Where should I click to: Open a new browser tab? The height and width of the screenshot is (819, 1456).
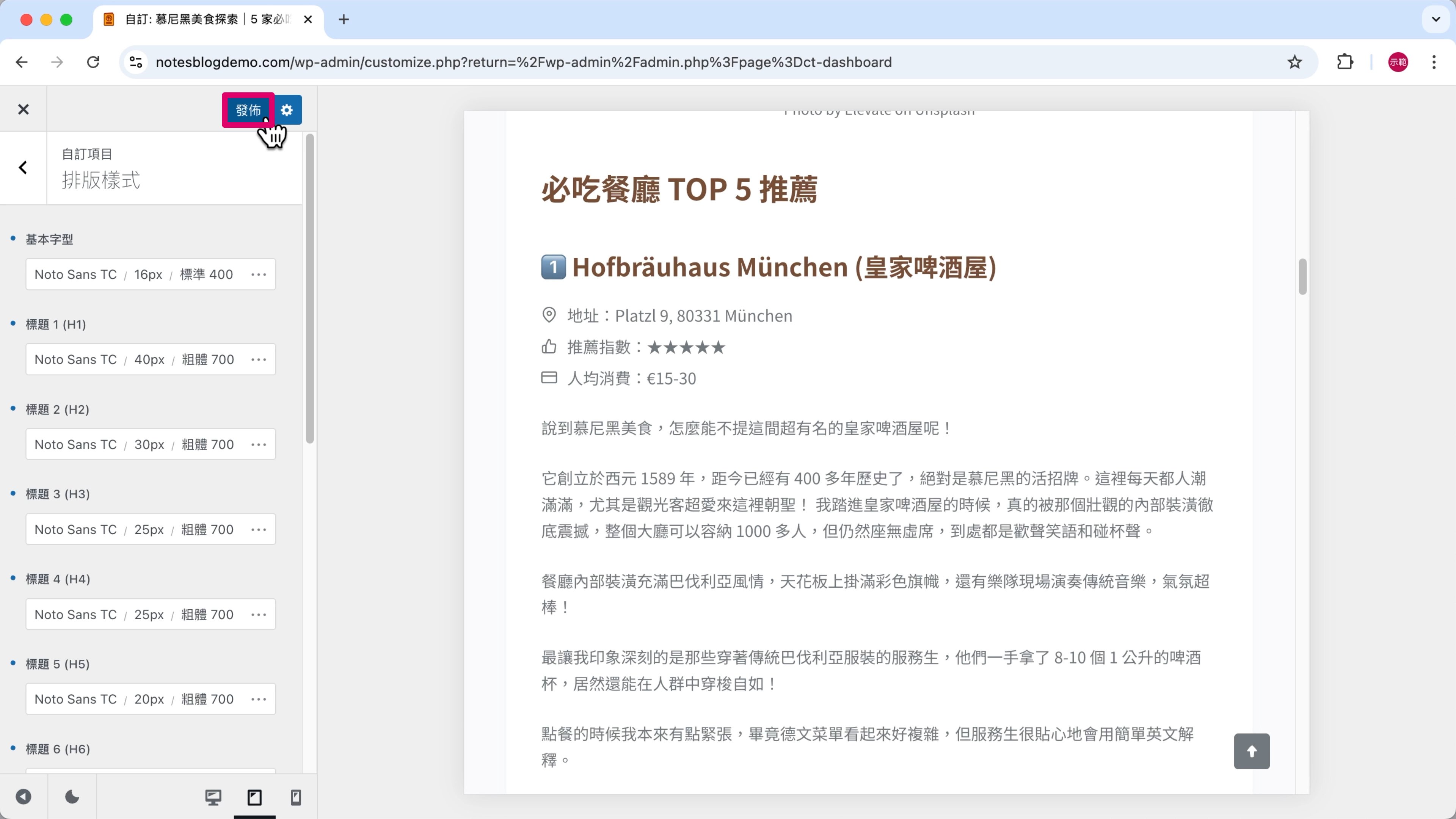click(344, 20)
